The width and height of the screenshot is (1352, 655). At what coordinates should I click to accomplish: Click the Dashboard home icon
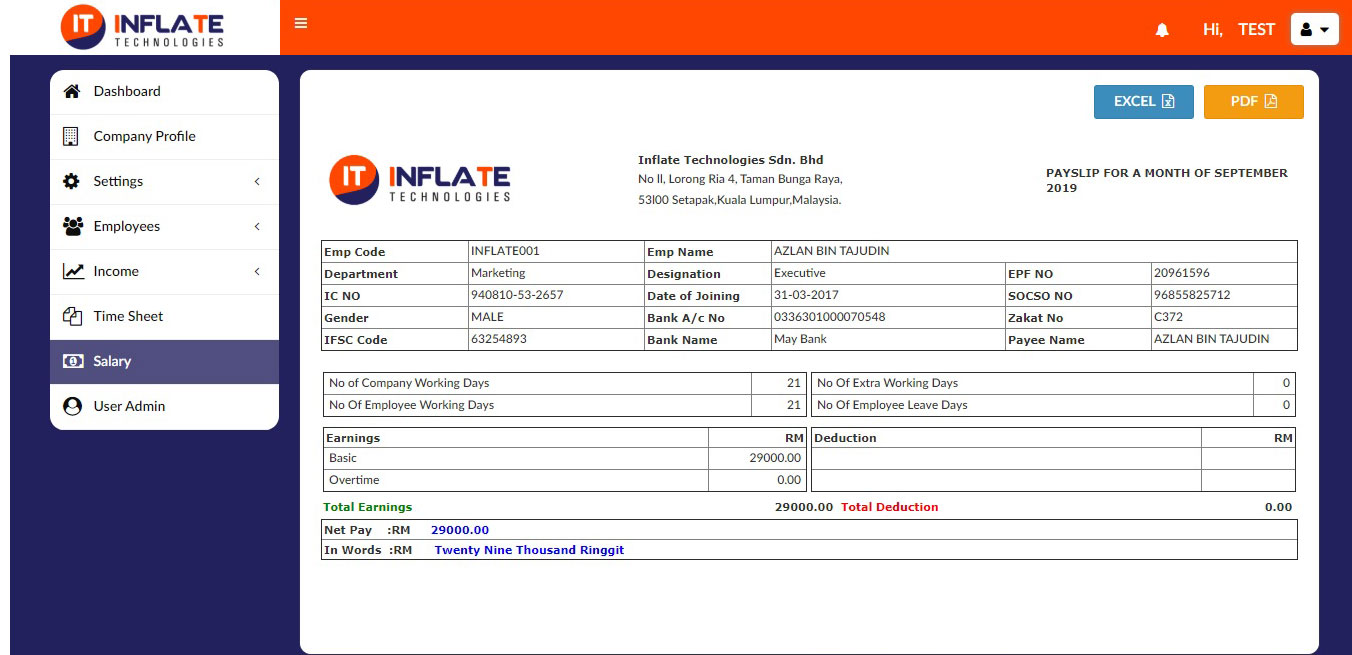[x=72, y=92]
